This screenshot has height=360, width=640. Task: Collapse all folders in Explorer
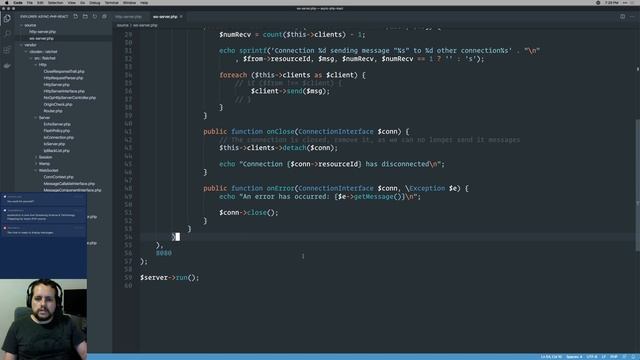(x=104, y=17)
